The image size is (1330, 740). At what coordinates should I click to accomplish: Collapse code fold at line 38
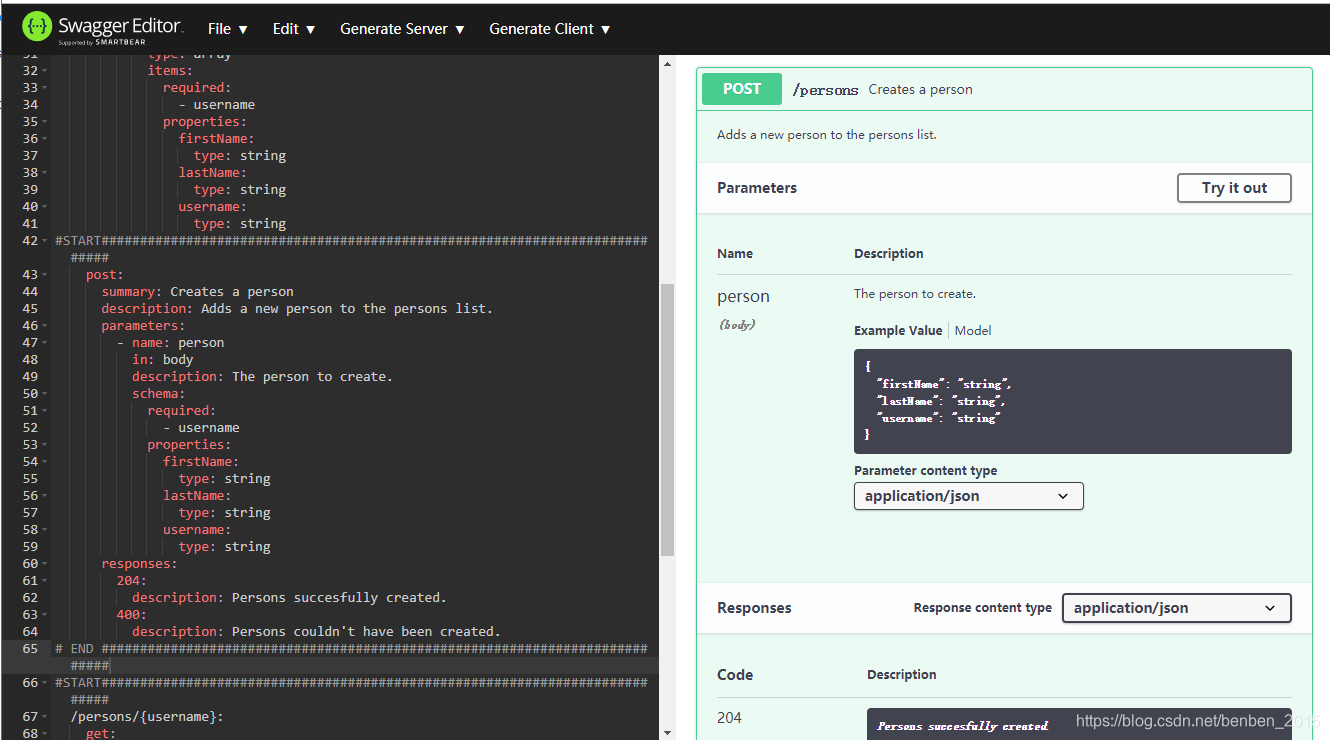[x=45, y=172]
